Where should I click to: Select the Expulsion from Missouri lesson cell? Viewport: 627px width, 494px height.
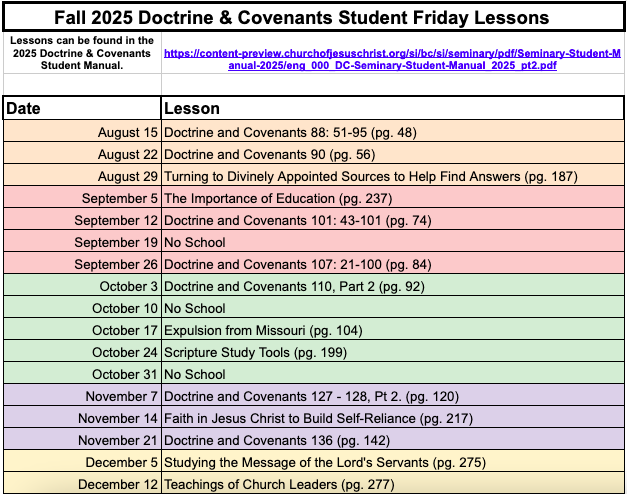point(393,330)
